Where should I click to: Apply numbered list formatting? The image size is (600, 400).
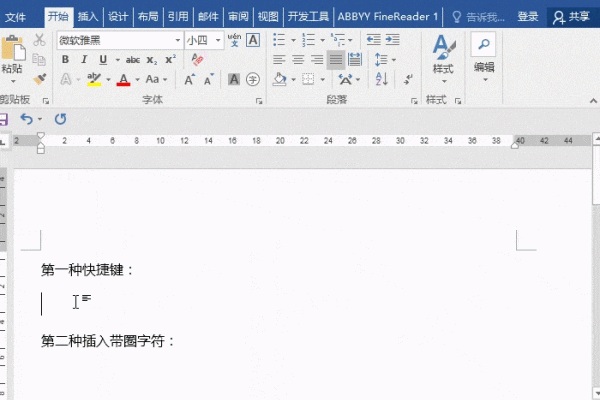pyautogui.click(x=308, y=39)
